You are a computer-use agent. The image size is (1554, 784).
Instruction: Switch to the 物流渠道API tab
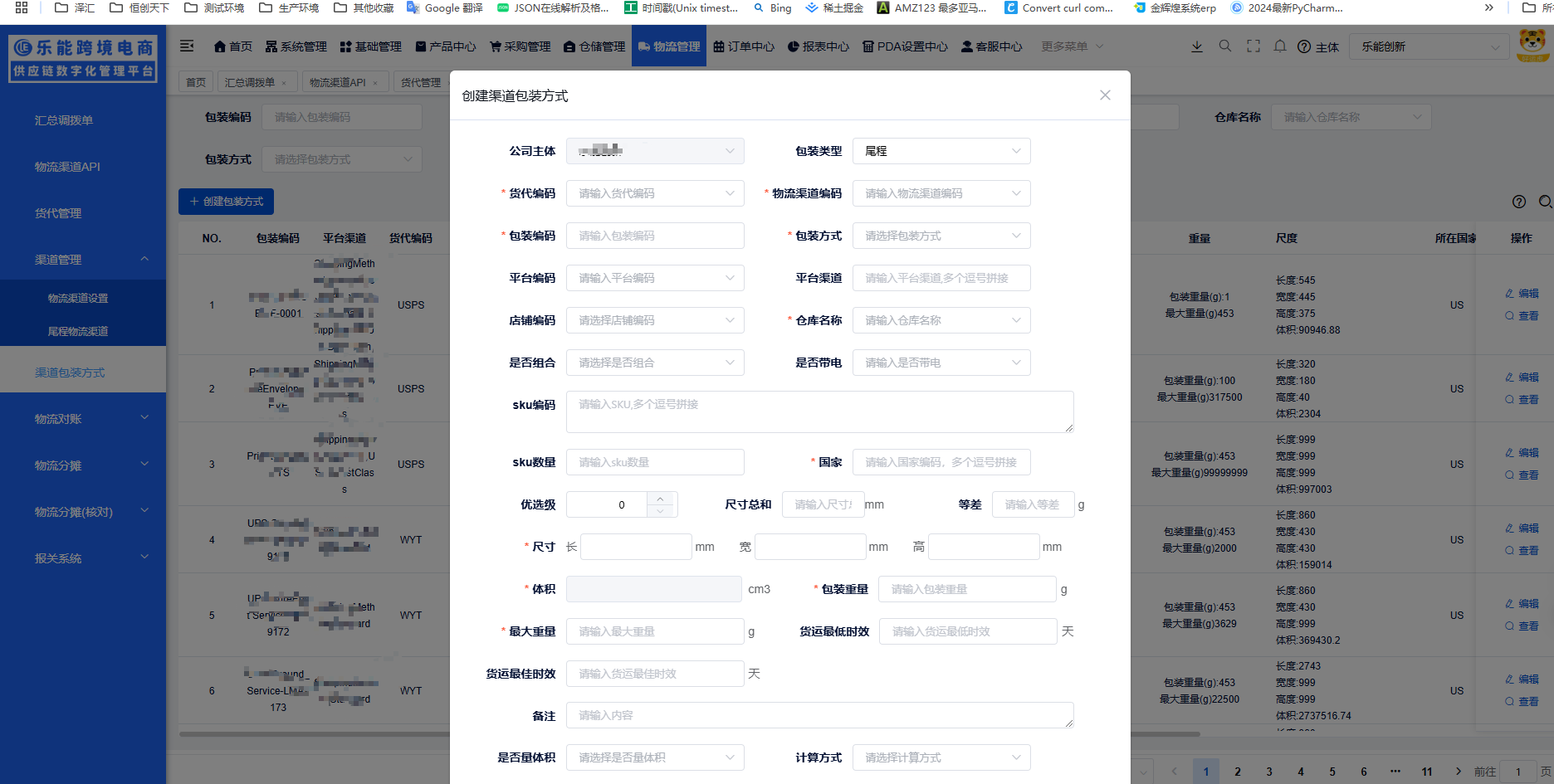tap(337, 82)
